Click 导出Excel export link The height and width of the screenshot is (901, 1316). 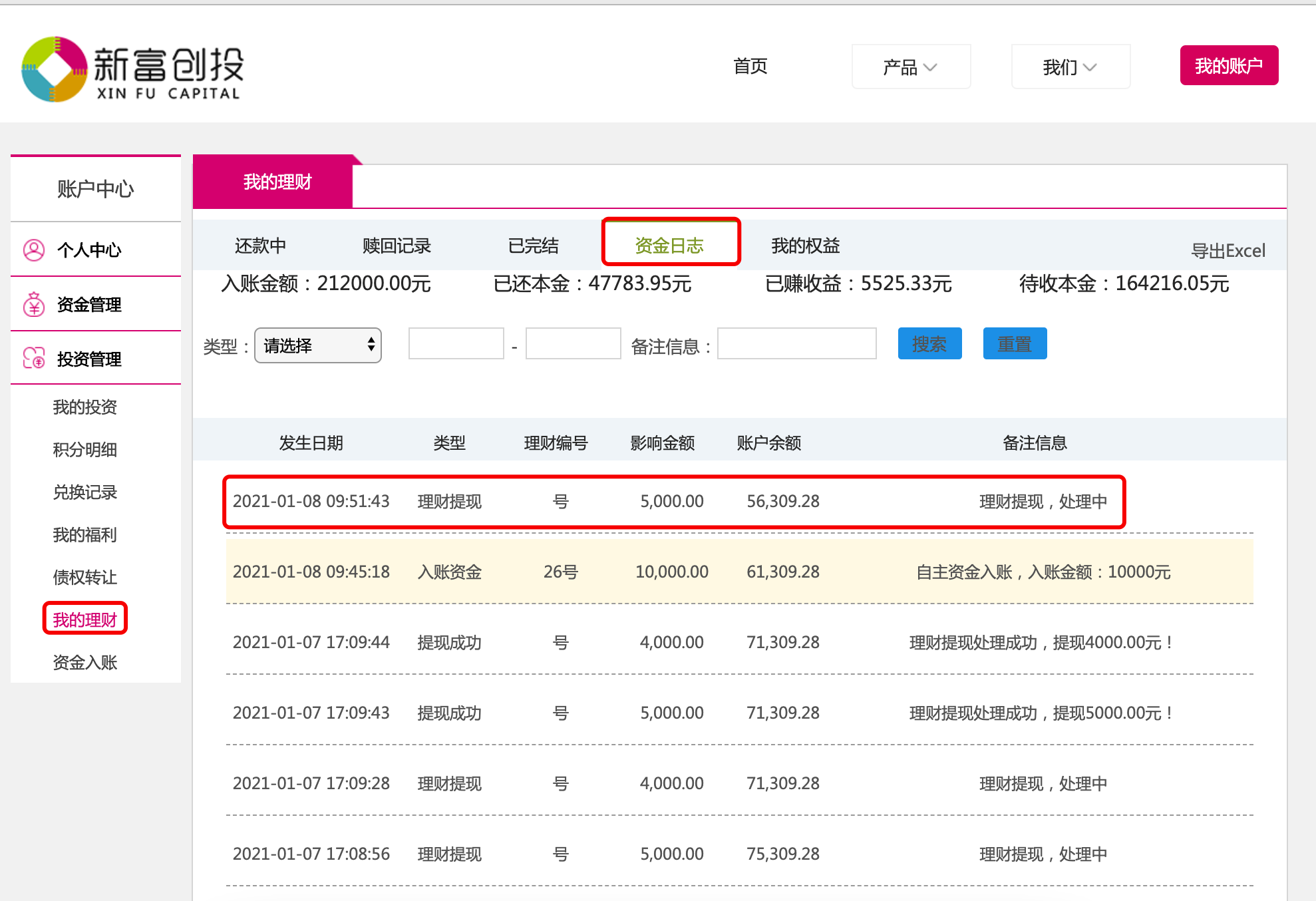1228,251
